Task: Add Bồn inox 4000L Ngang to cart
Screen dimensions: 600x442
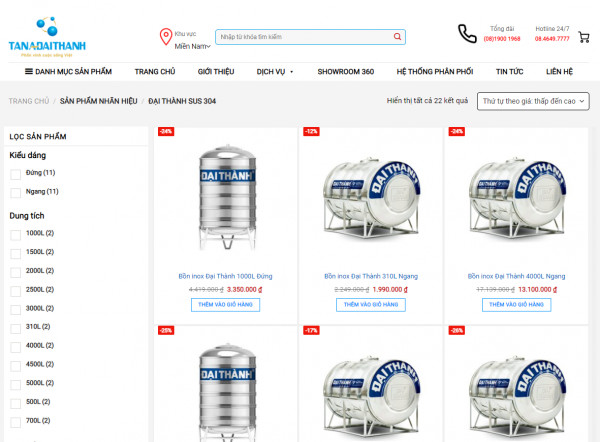Action: click(x=516, y=305)
